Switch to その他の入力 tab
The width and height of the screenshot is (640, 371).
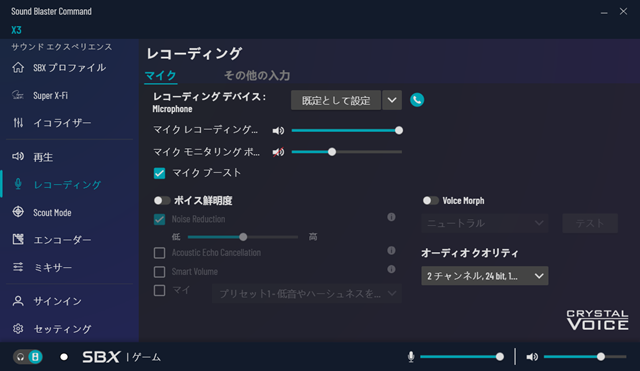[x=257, y=76]
